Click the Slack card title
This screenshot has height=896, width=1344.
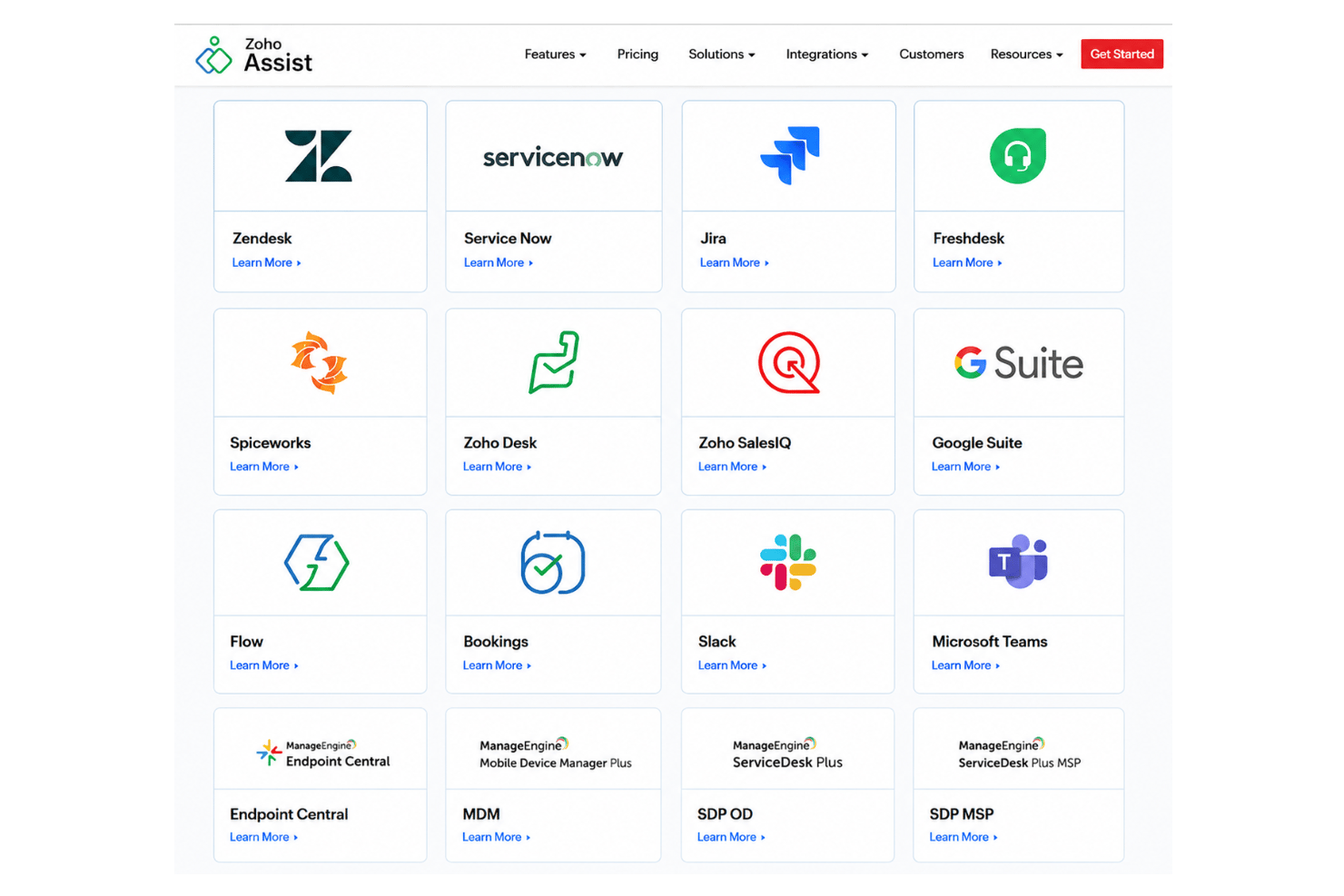(716, 642)
